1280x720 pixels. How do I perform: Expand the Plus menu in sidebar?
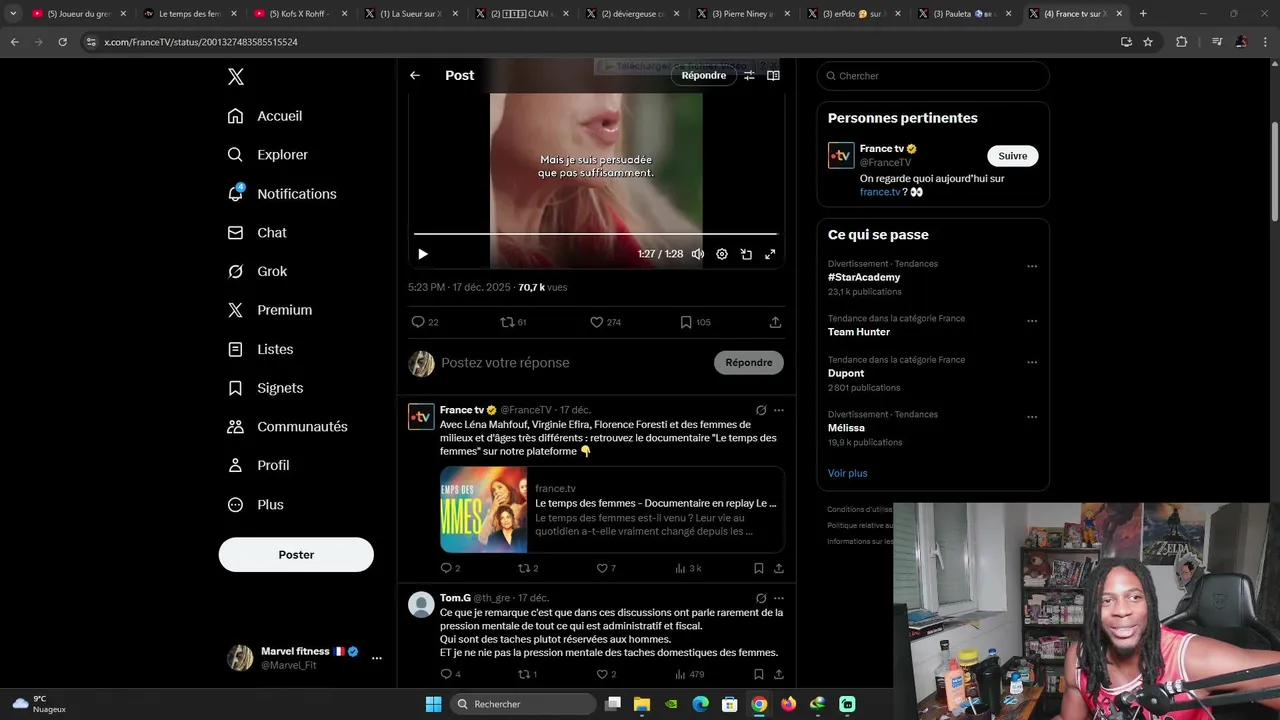(x=255, y=505)
